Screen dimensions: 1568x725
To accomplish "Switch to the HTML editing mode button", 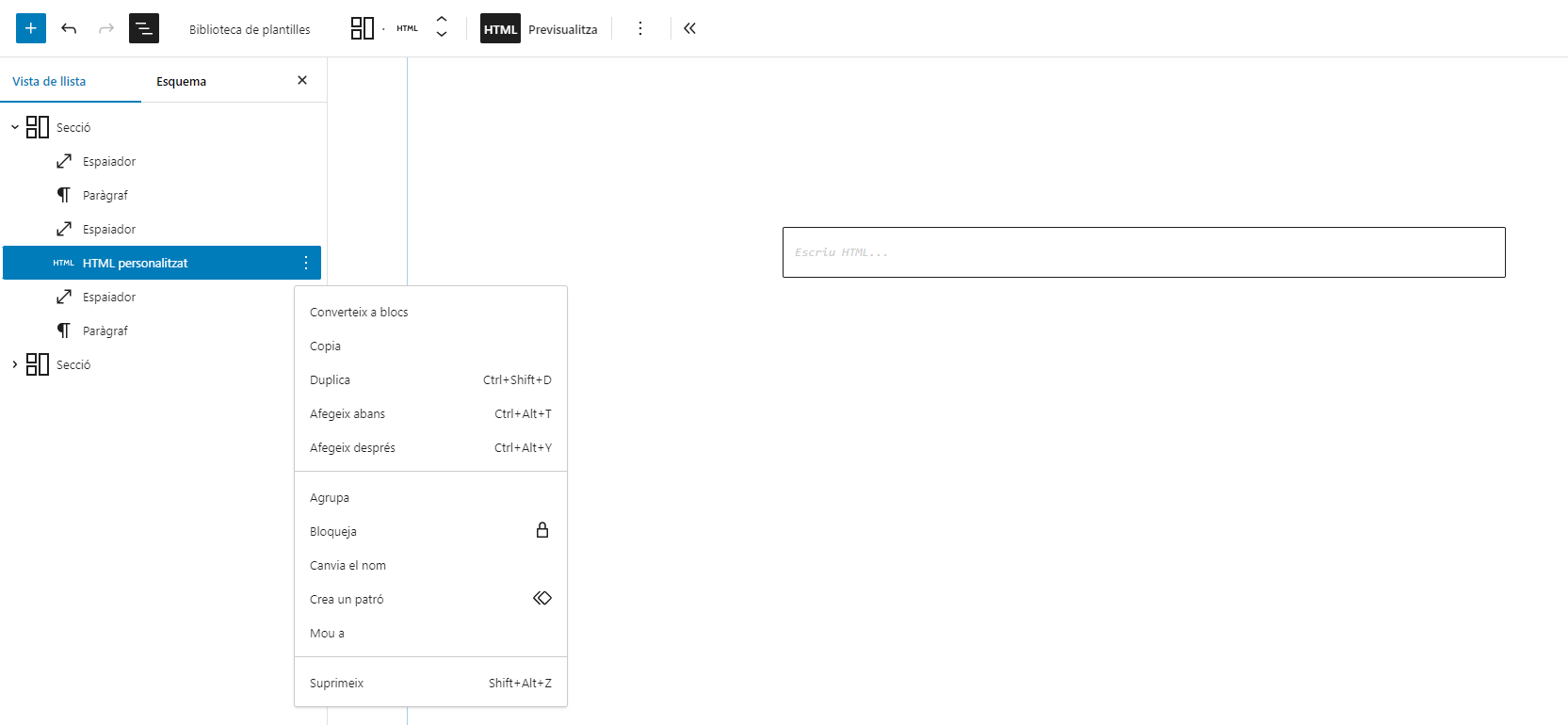I will (500, 29).
